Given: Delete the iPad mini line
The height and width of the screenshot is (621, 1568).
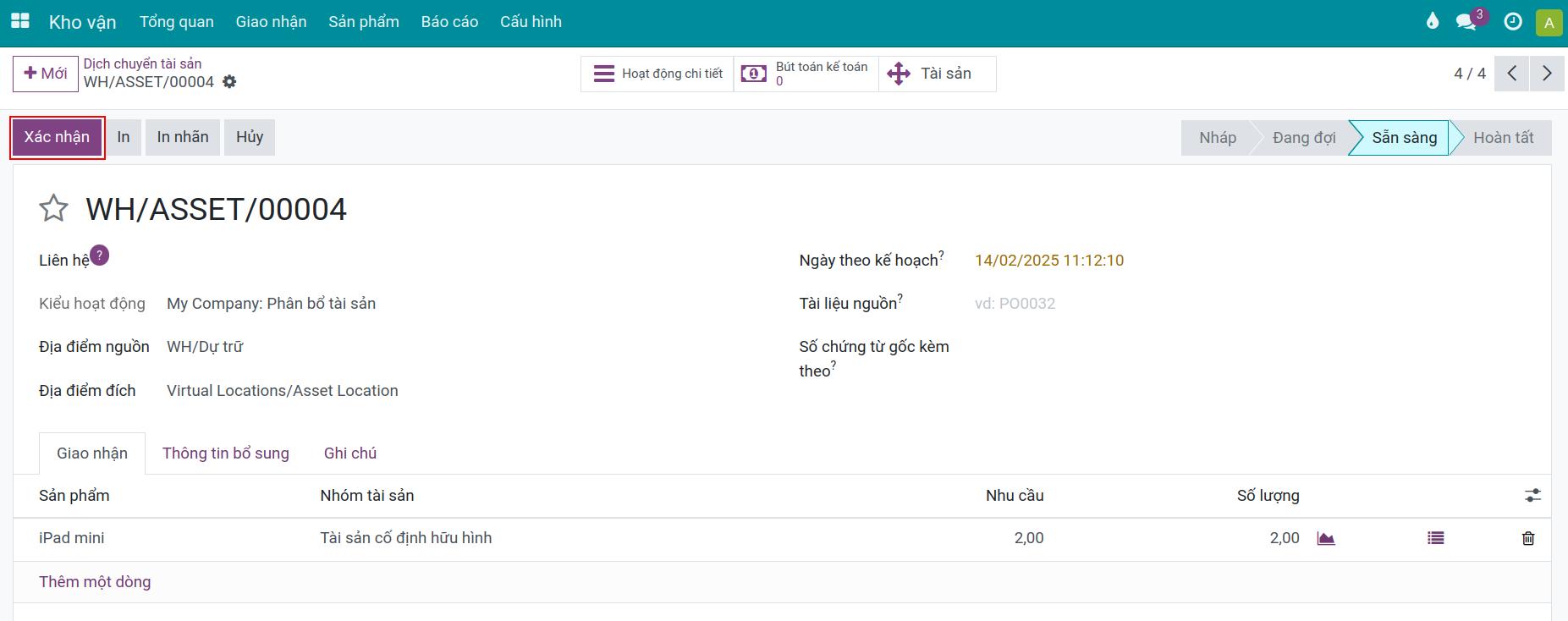Looking at the screenshot, I should 1528,538.
